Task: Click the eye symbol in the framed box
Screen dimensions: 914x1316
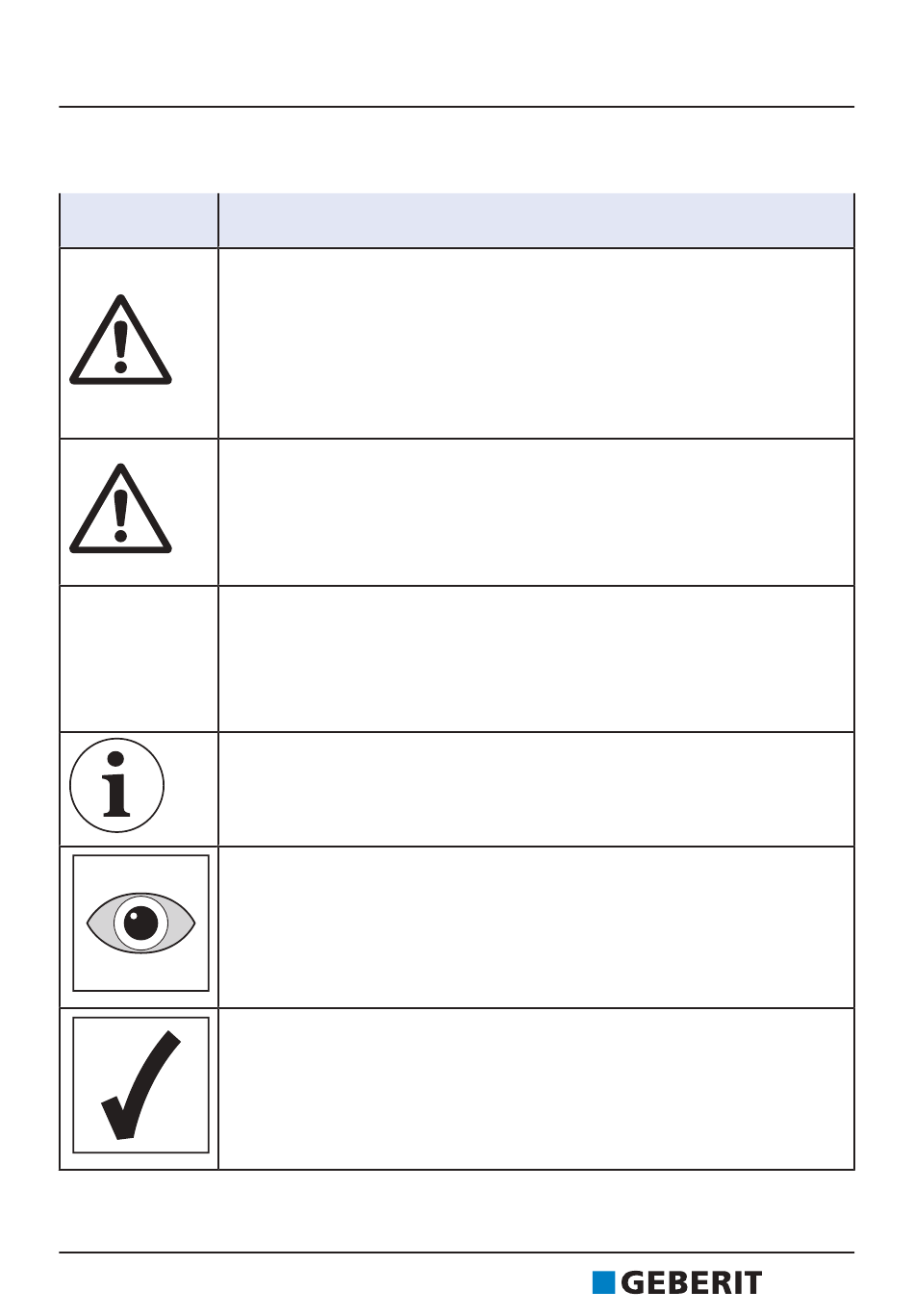Action: point(141,924)
